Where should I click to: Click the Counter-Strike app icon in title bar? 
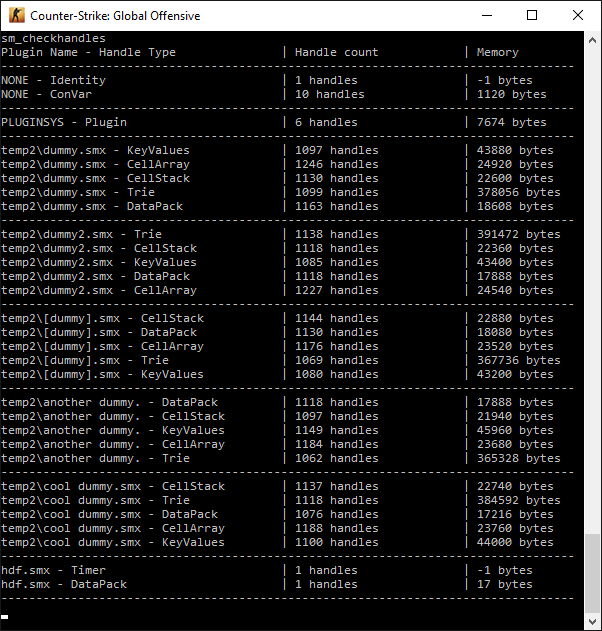coord(17,15)
